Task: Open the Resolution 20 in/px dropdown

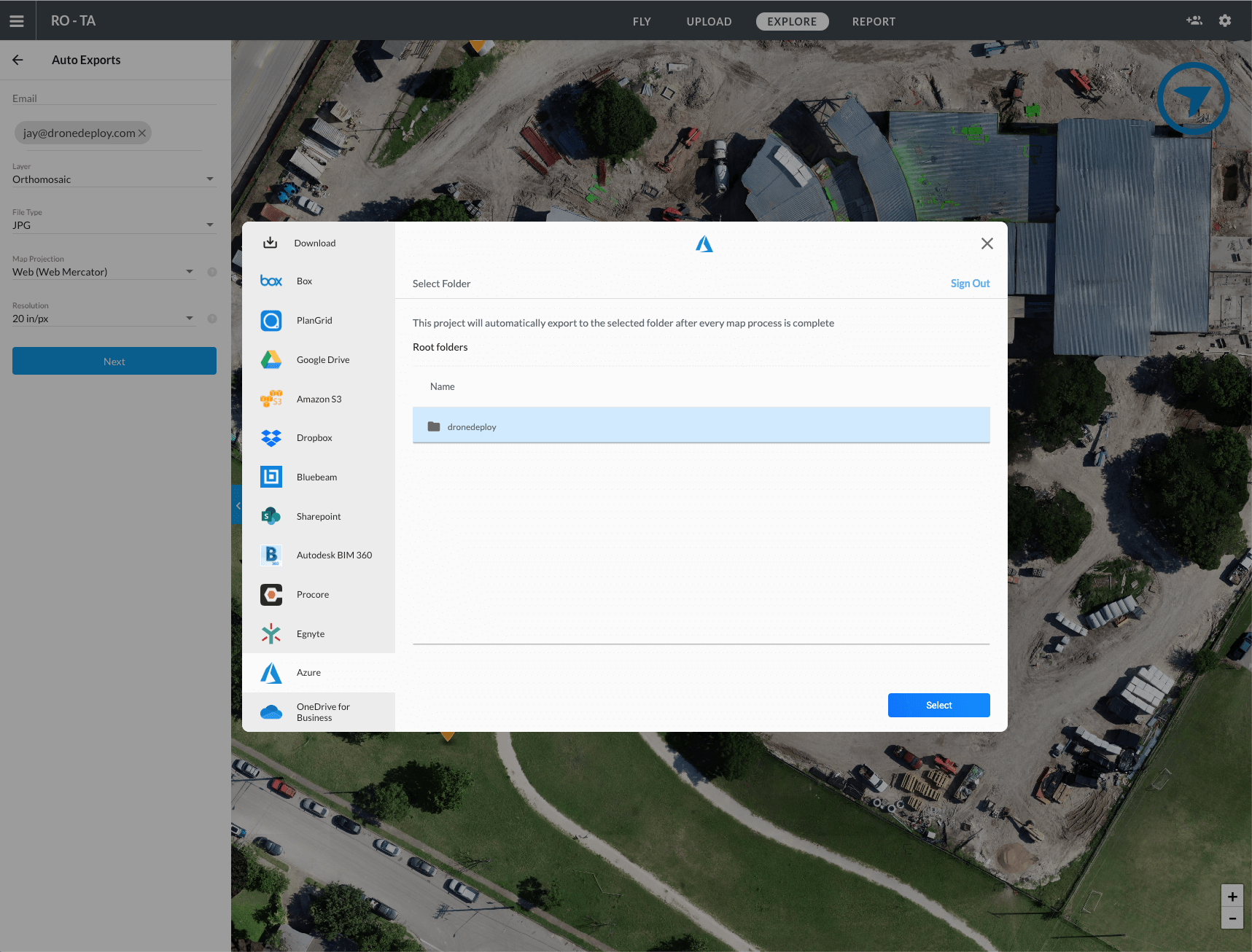Action: coord(104,319)
